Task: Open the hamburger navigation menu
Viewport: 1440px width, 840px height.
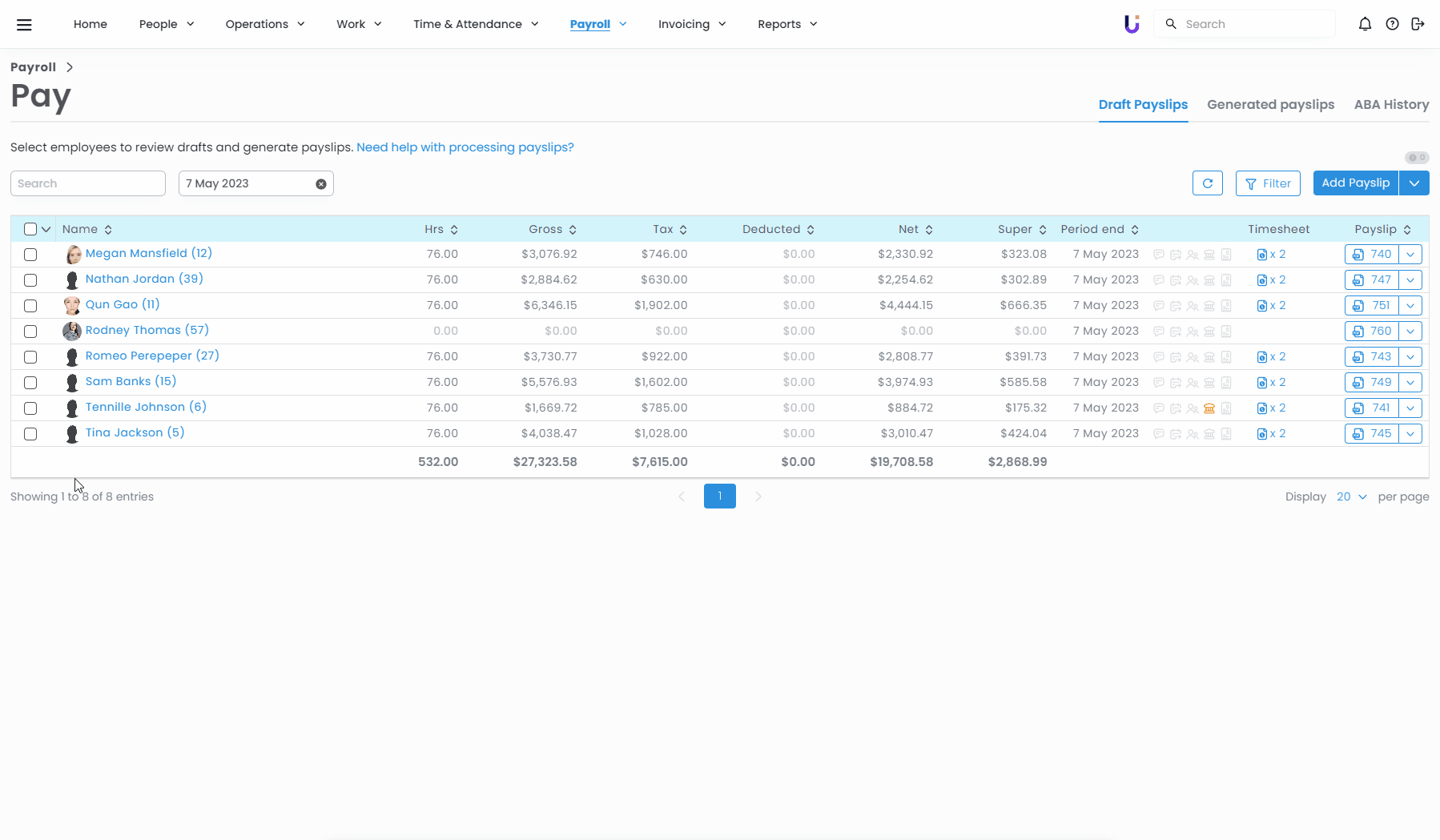Action: coord(24,24)
